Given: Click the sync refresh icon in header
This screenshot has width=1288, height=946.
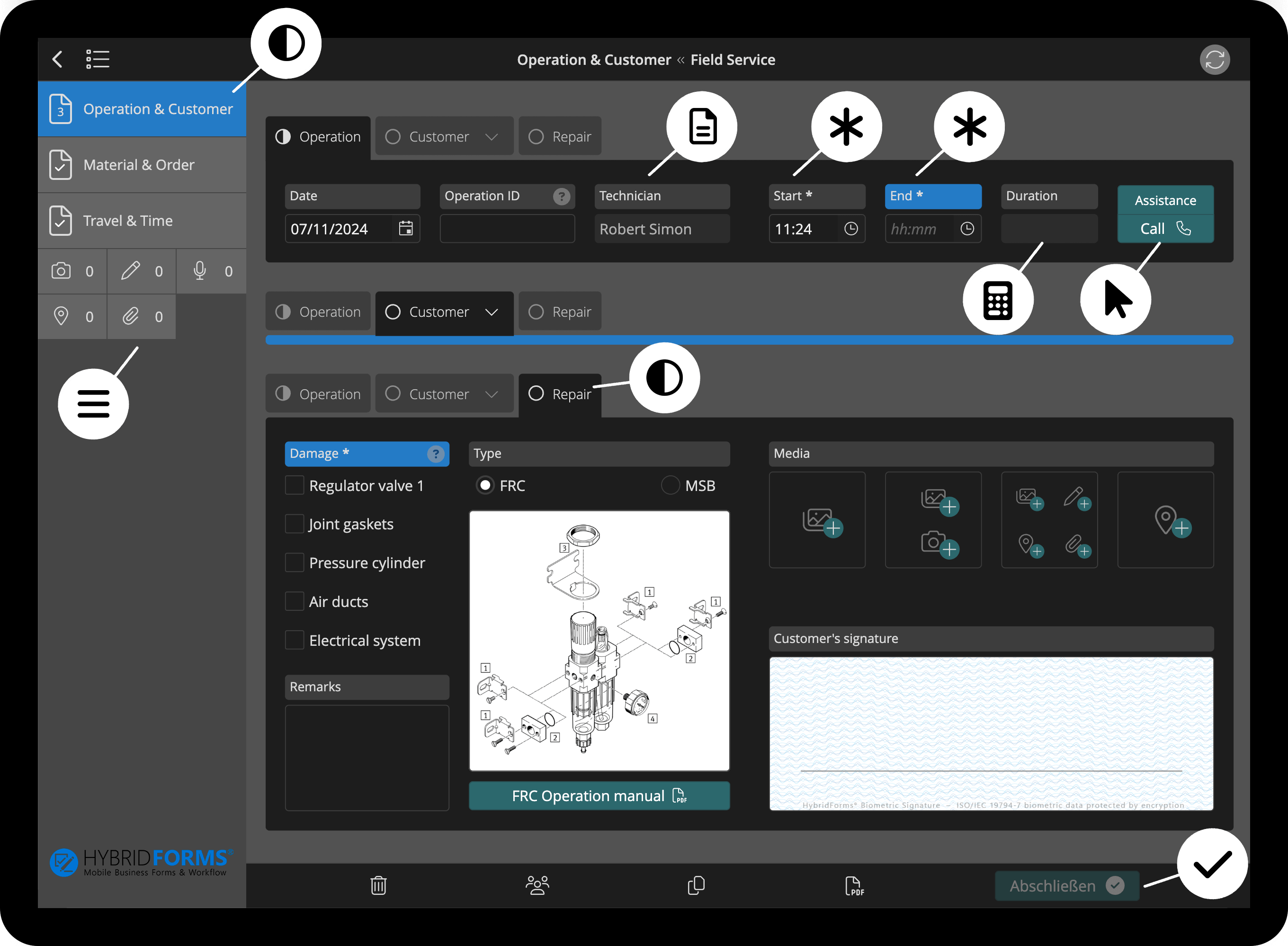Looking at the screenshot, I should click(x=1215, y=60).
